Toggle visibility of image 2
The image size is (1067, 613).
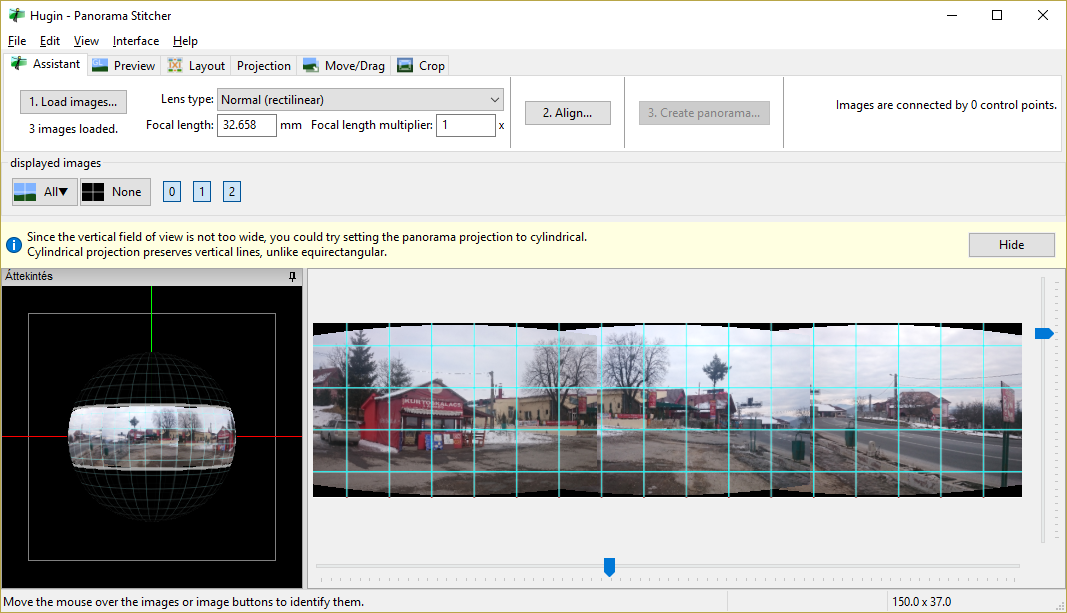(x=232, y=192)
